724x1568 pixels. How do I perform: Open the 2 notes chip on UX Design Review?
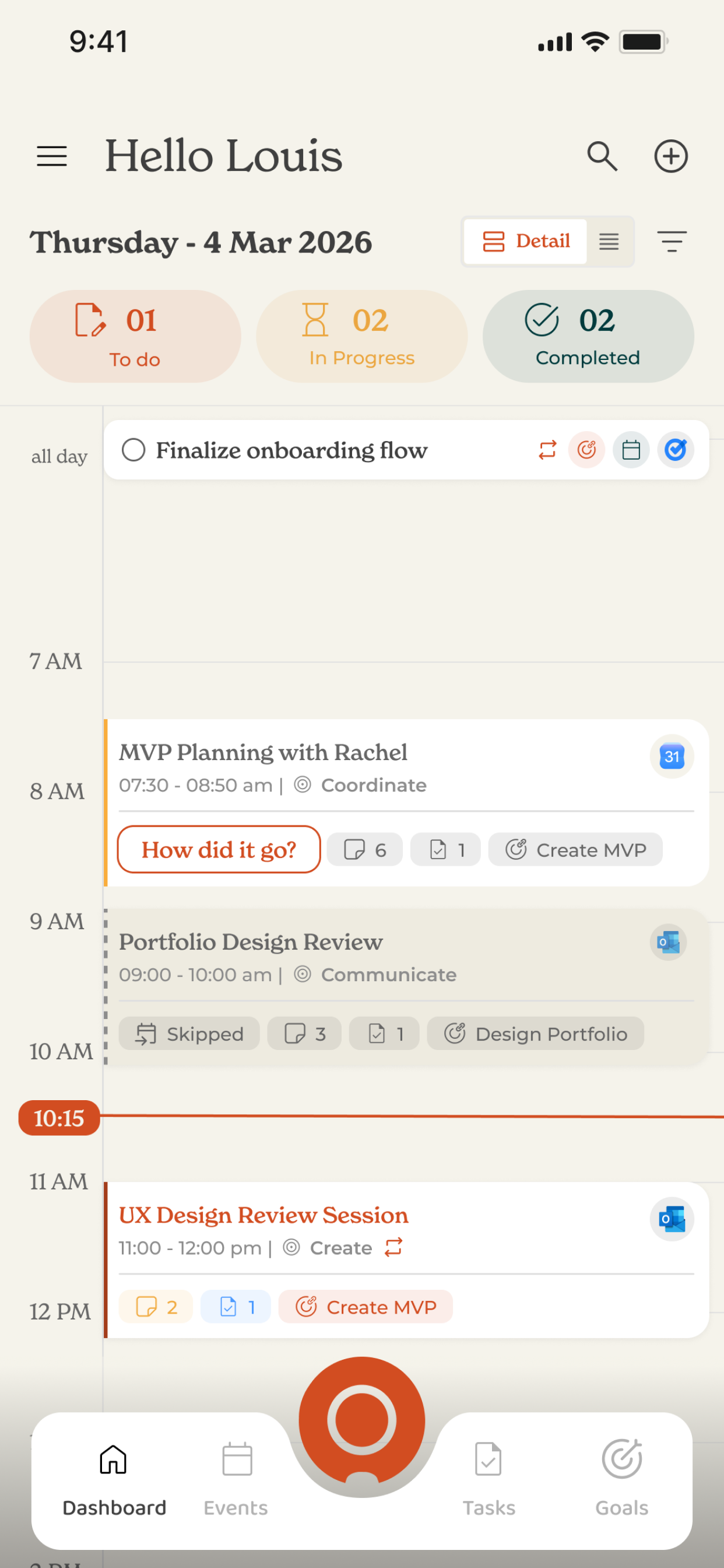click(x=156, y=1306)
